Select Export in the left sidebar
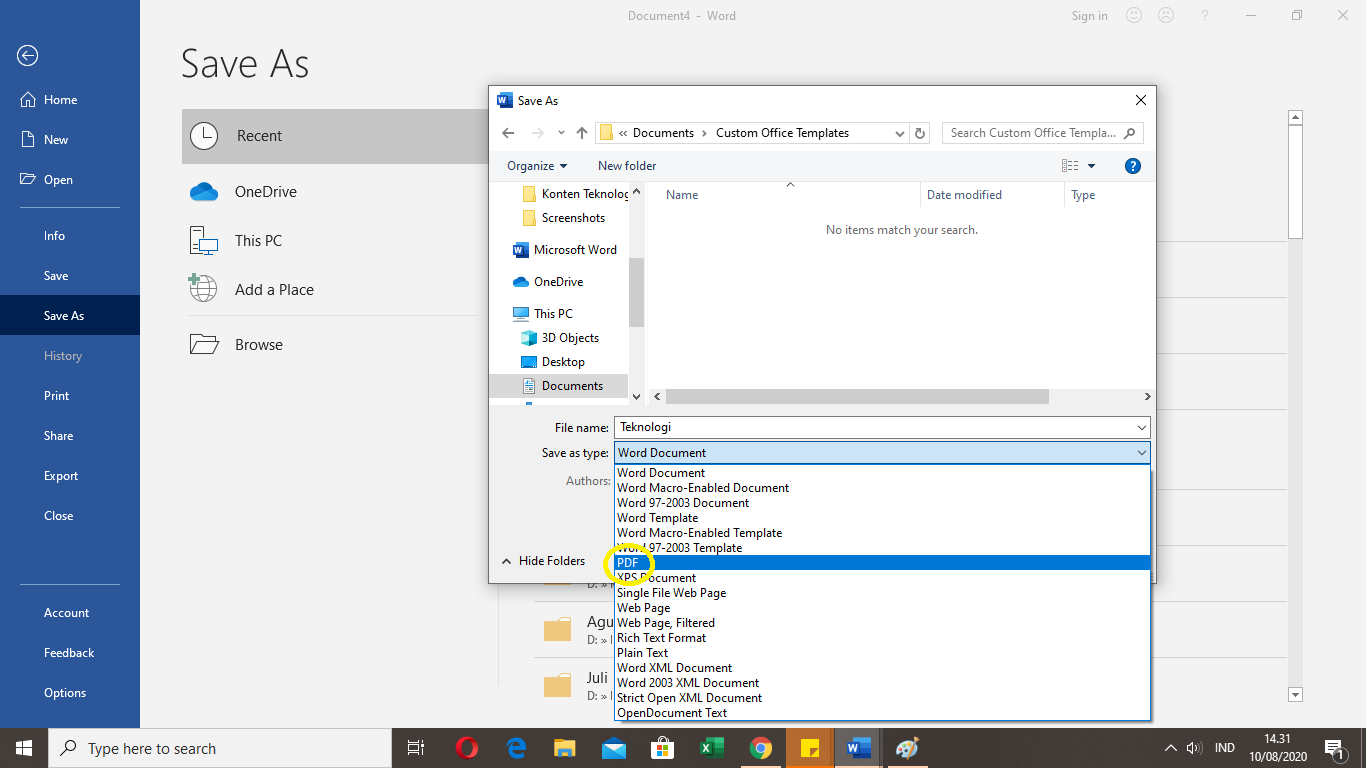Viewport: 1366px width, 768px height. pos(61,476)
